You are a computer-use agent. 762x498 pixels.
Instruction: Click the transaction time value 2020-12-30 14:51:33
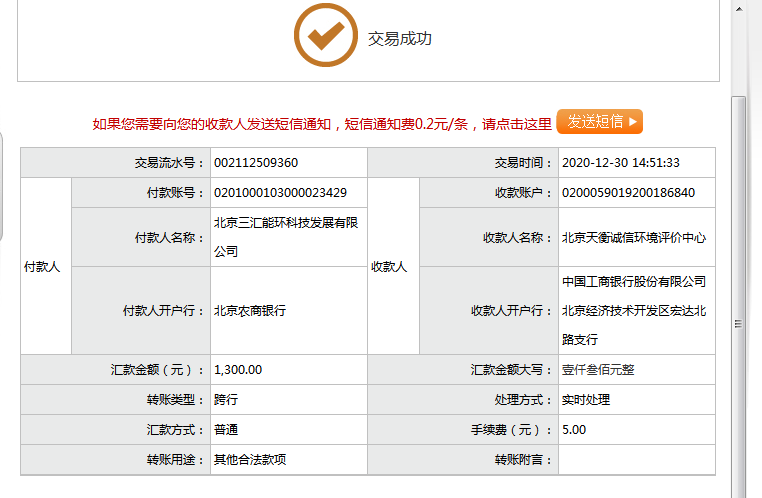pyautogui.click(x=620, y=163)
